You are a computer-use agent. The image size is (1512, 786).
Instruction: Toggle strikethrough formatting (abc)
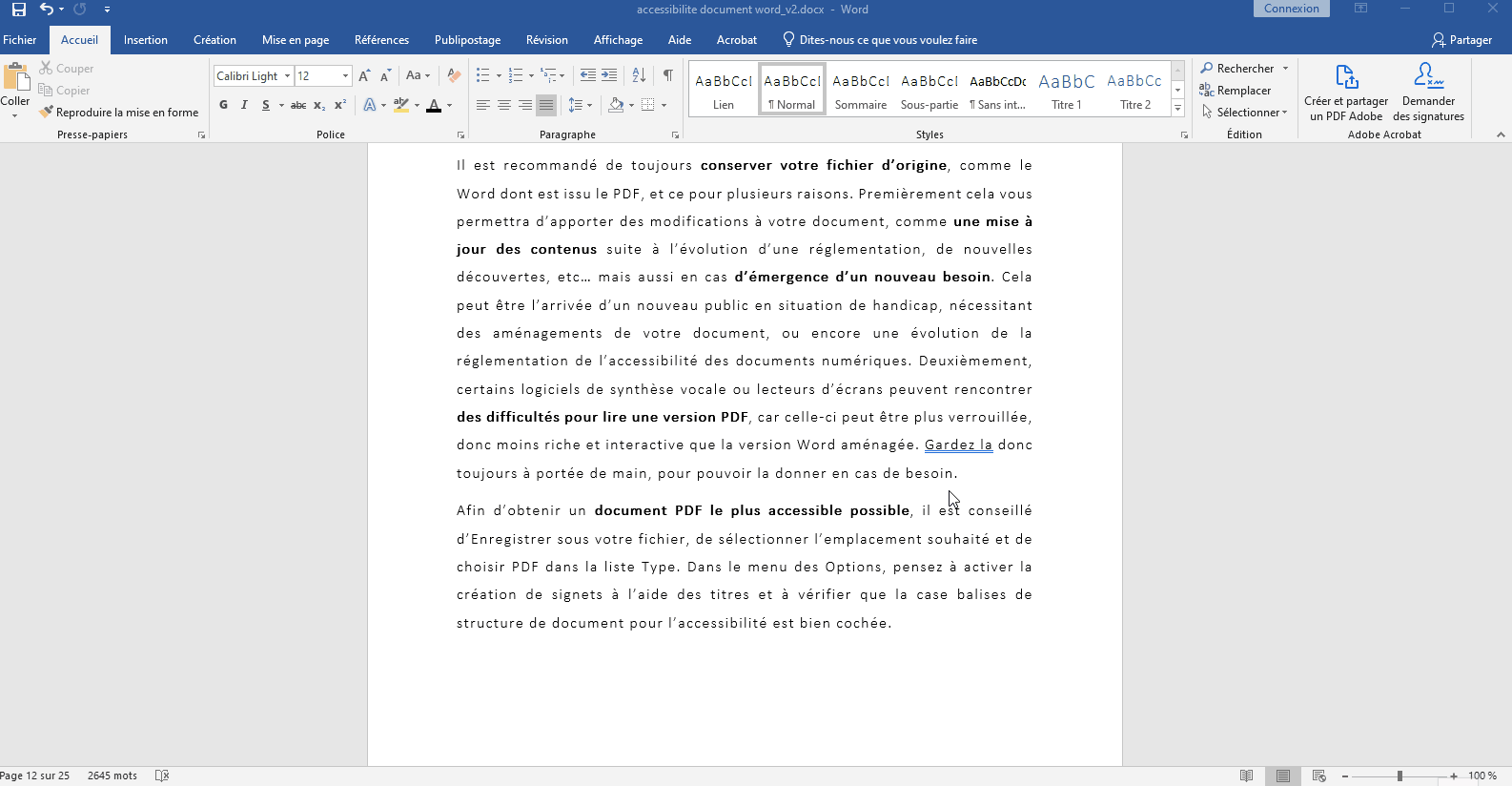coord(298,105)
